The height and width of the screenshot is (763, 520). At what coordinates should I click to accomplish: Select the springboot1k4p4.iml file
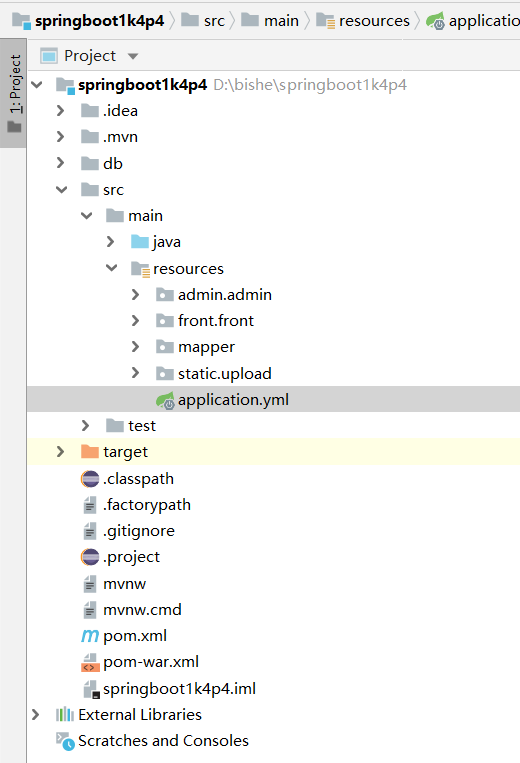179,689
